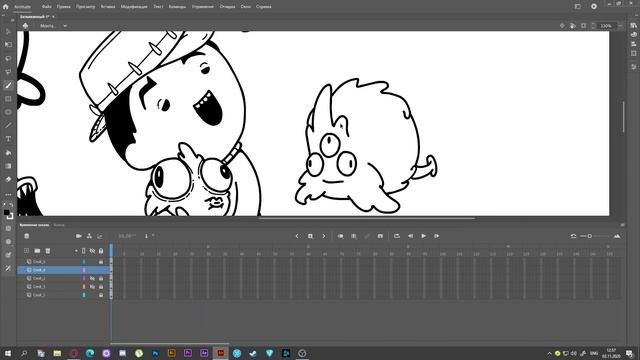
Task: Open the Справка menu
Action: tap(264, 7)
